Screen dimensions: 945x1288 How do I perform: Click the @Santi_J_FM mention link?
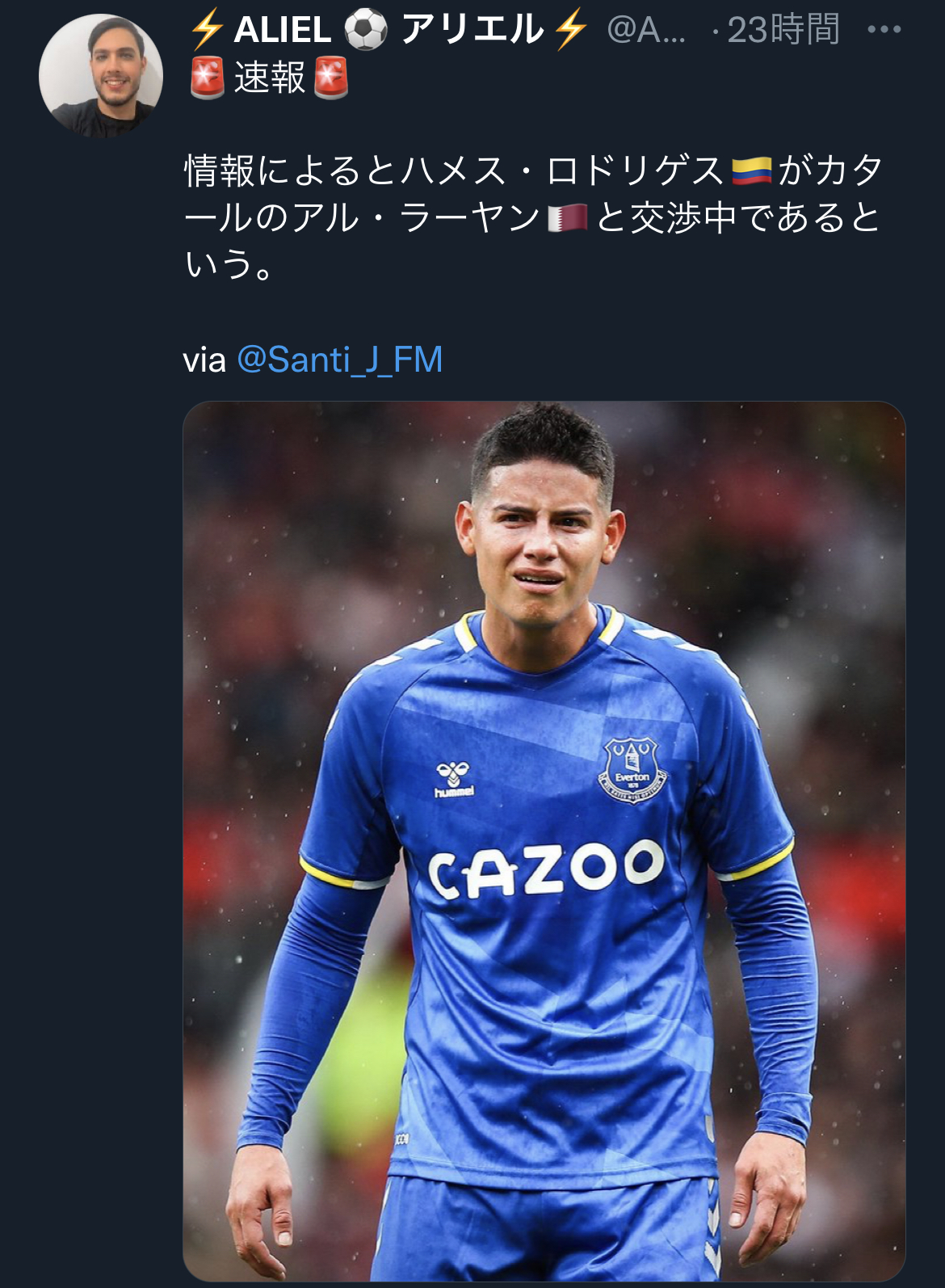tap(339, 360)
